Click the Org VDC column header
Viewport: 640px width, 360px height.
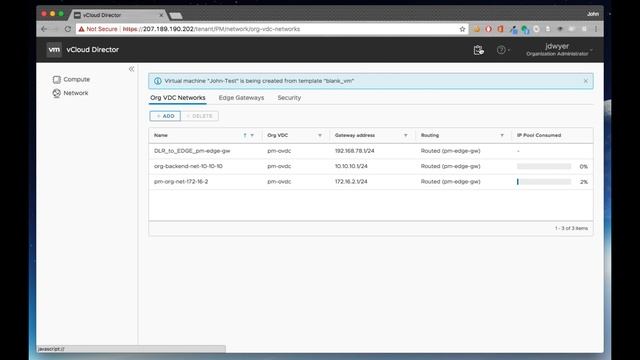[x=278, y=135]
